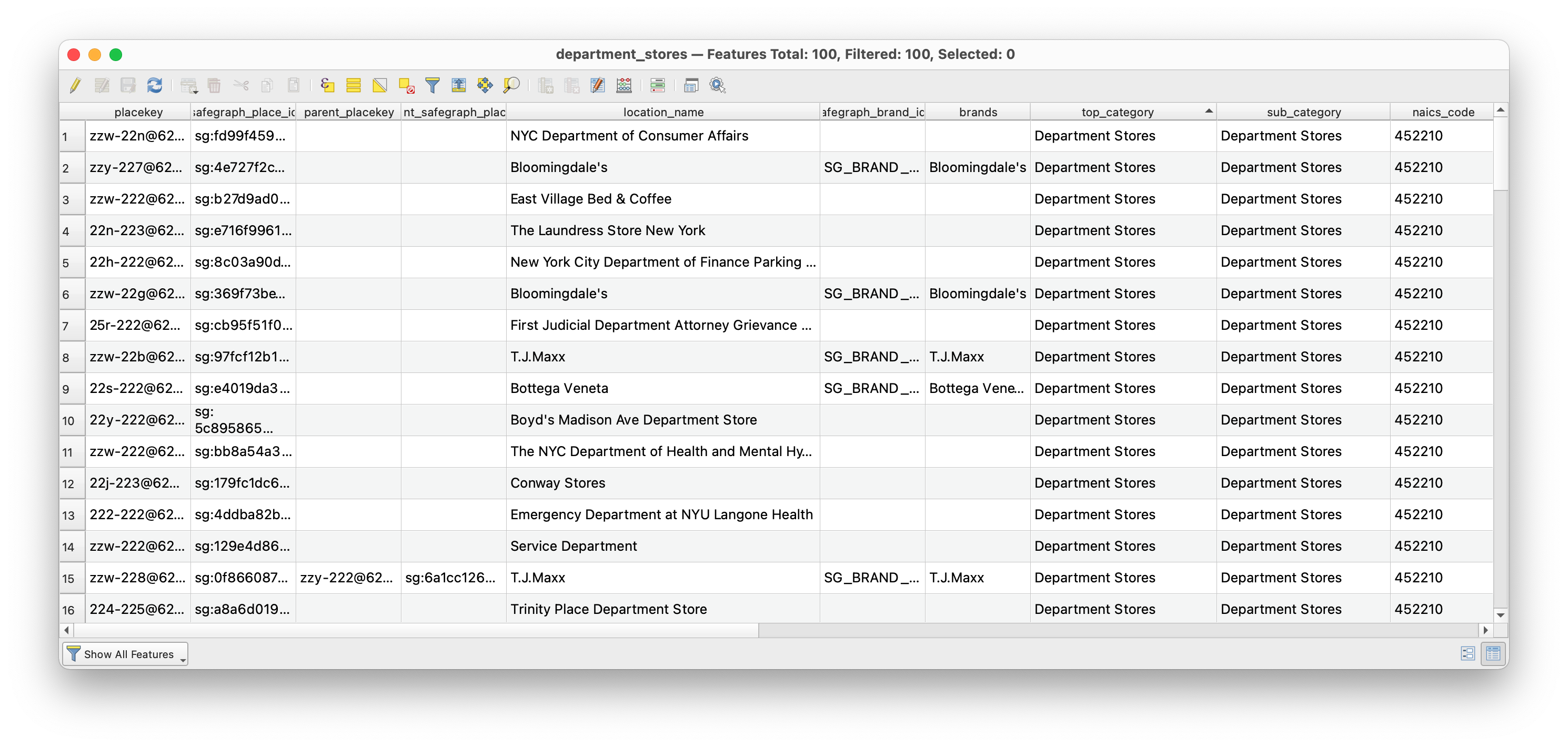This screenshot has height=747, width=1568.
Task: Zoom map to selected rows
Action: 511,85
